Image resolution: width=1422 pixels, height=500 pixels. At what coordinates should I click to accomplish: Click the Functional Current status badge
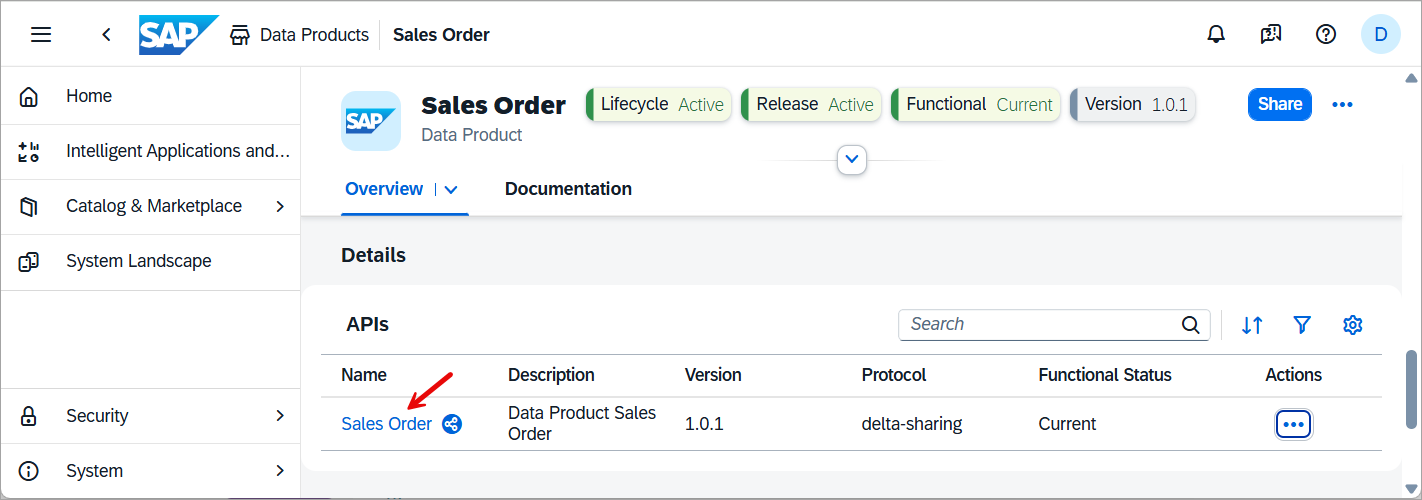(x=976, y=104)
